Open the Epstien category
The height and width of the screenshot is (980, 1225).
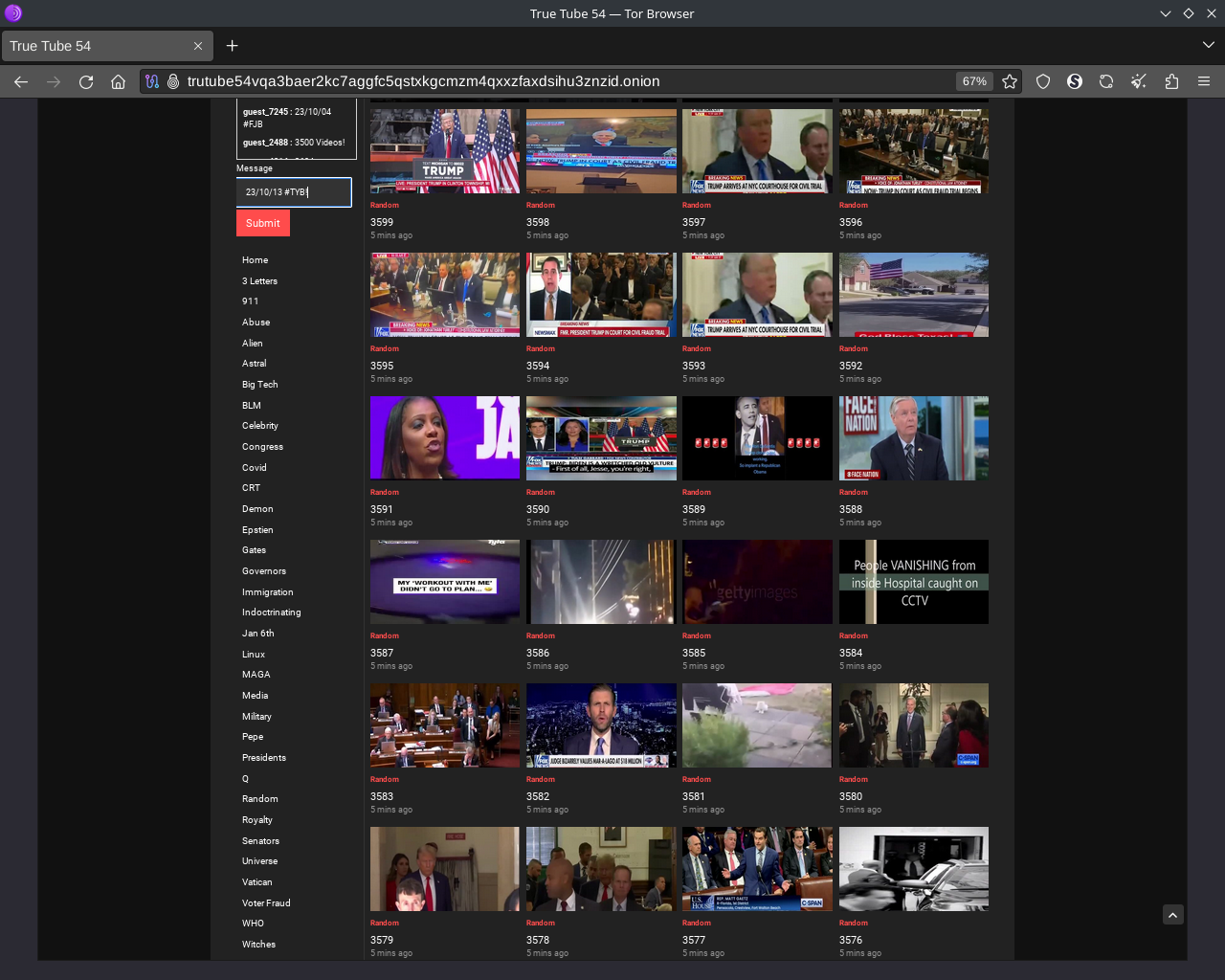(257, 530)
